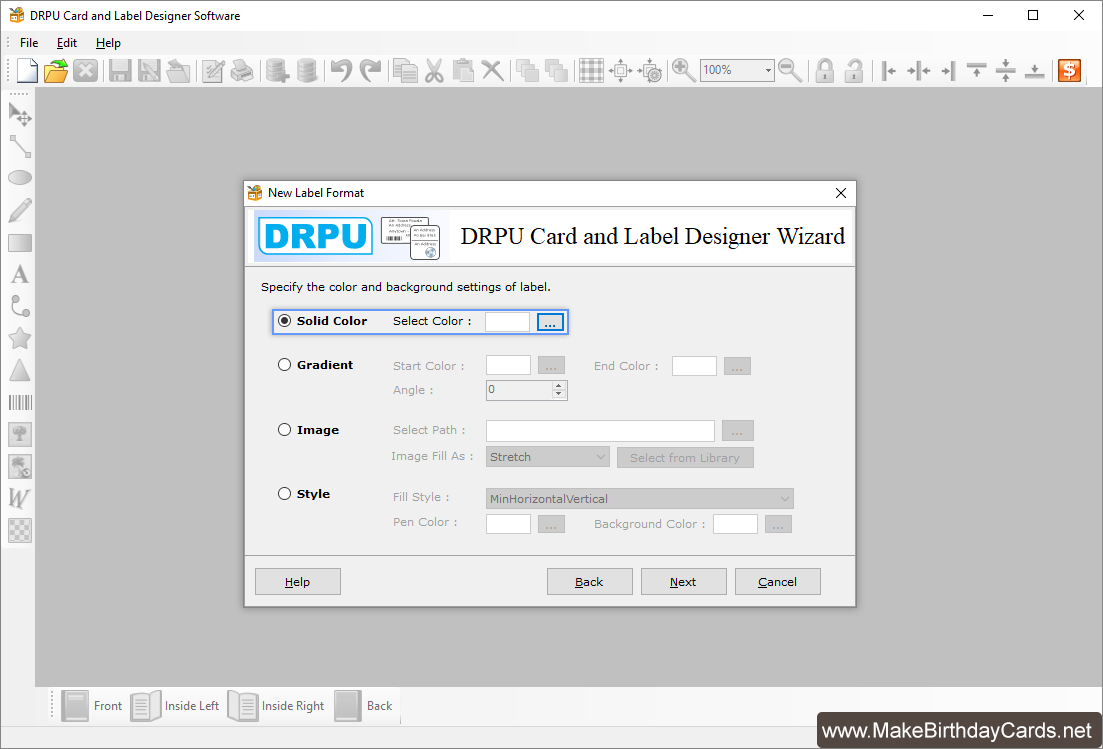The width and height of the screenshot is (1103, 749).
Task: Click the wizard Back button
Action: [x=589, y=582]
